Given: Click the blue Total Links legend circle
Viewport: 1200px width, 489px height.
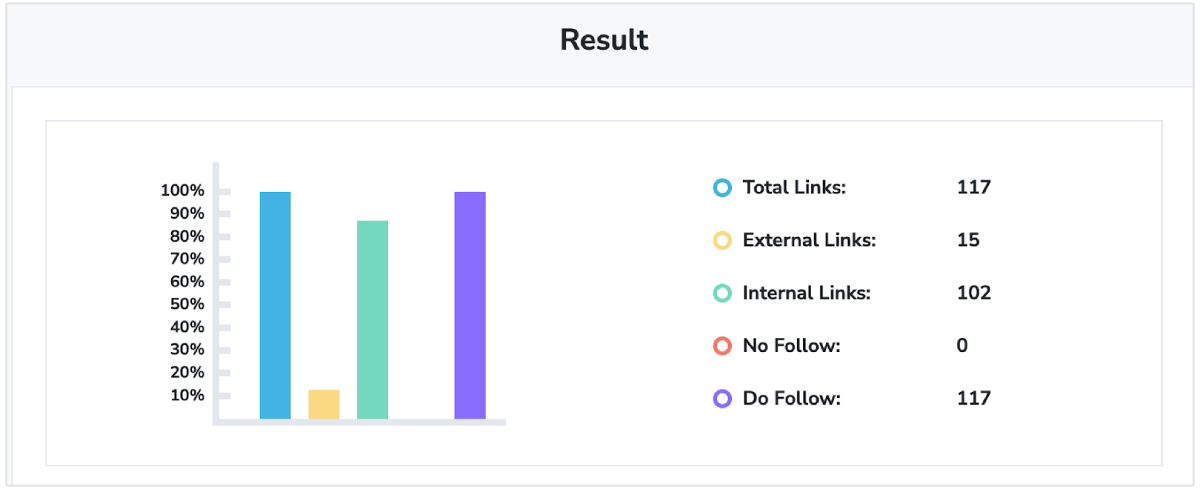Looking at the screenshot, I should pos(722,187).
